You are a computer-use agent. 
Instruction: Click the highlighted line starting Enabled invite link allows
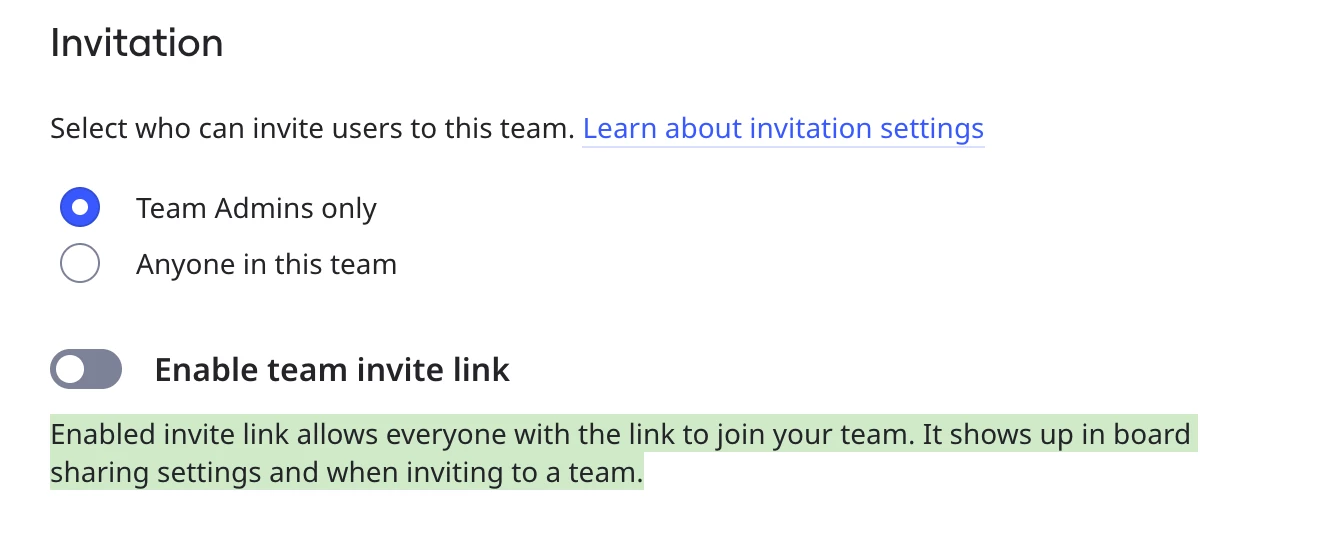pyautogui.click(x=620, y=435)
